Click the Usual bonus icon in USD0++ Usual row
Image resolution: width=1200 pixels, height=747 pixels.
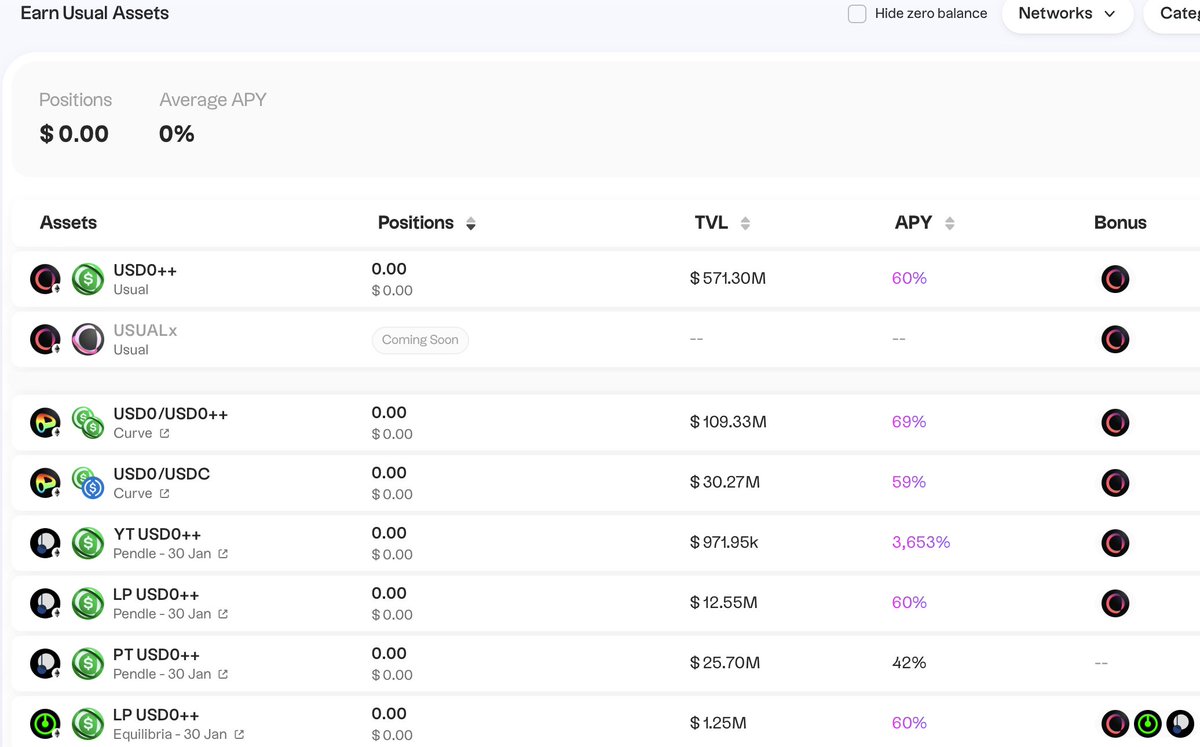[x=1115, y=279]
